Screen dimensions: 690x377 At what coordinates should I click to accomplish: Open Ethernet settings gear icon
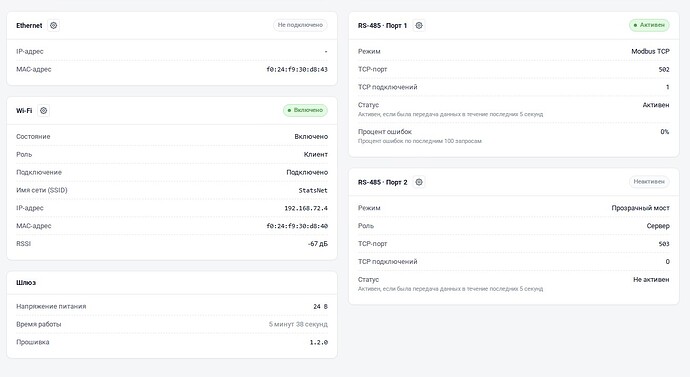[53, 26]
